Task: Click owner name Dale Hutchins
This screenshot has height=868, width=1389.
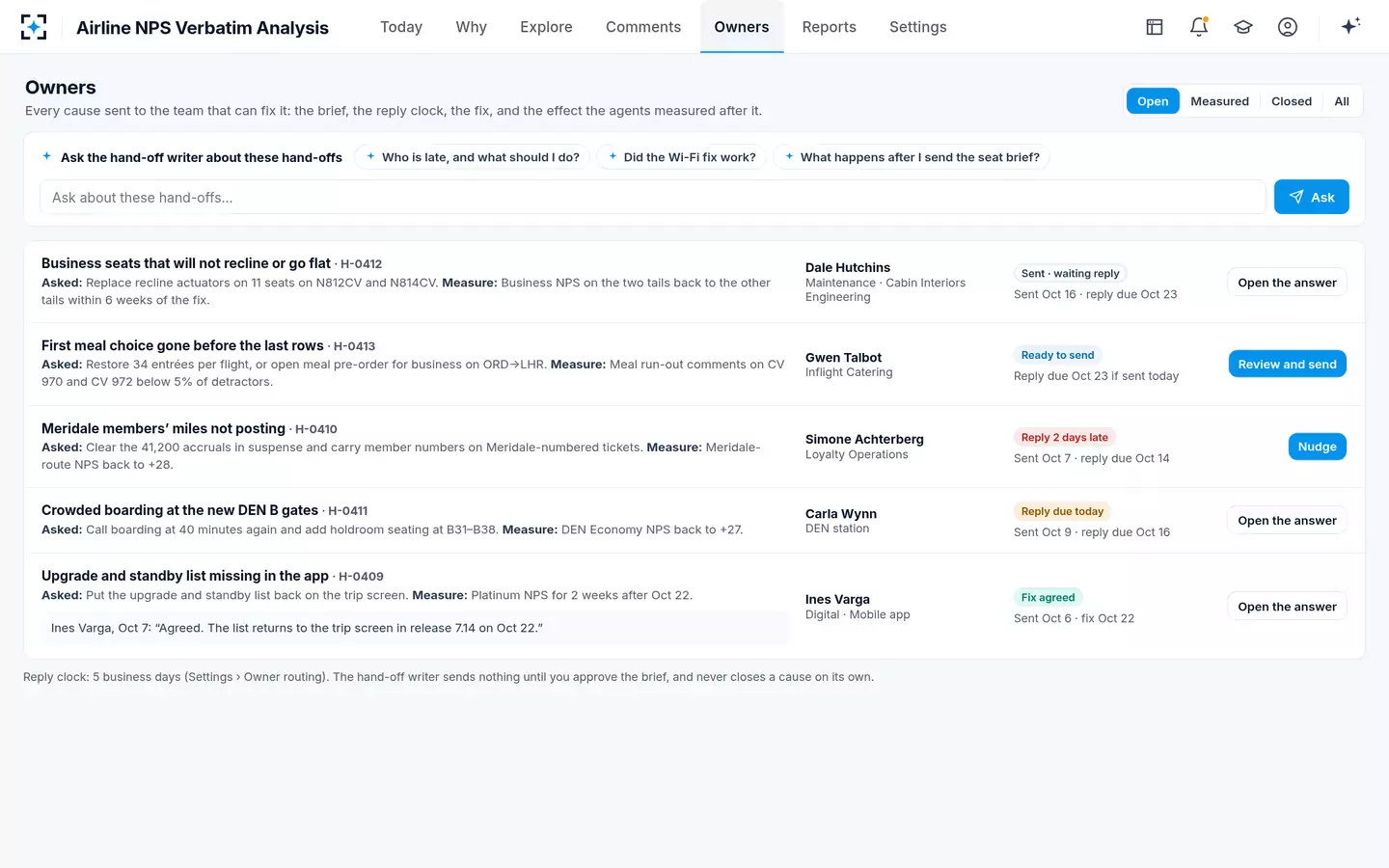Action: (848, 267)
